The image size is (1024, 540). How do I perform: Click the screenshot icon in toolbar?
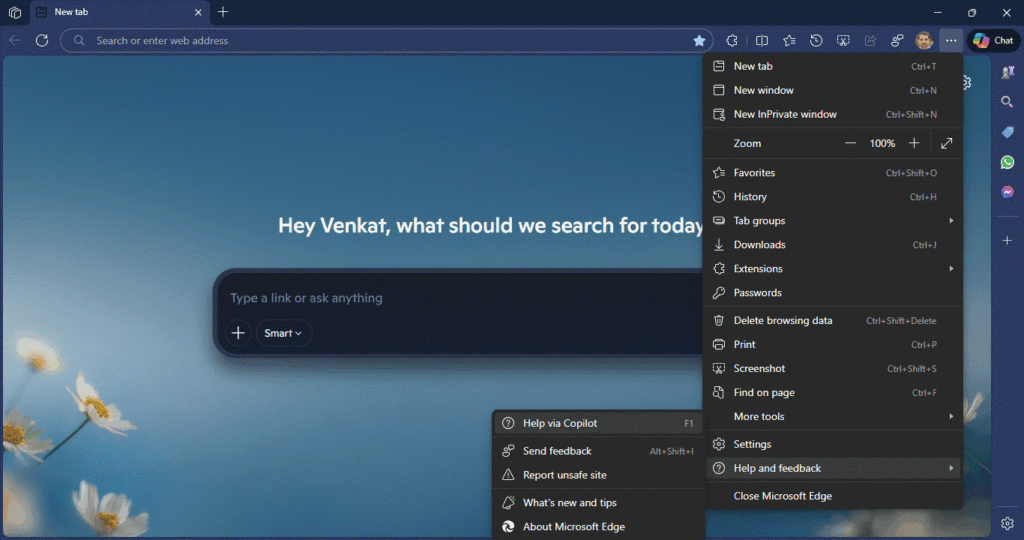click(843, 40)
